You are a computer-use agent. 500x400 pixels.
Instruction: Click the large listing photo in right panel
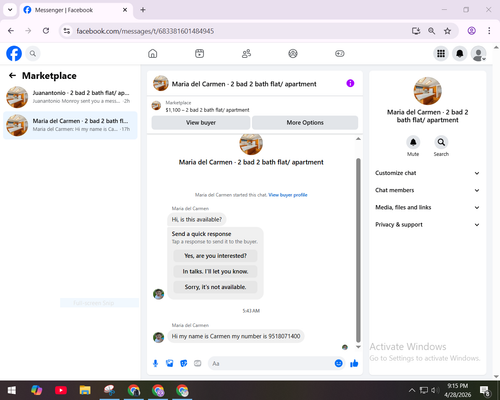pos(427,91)
